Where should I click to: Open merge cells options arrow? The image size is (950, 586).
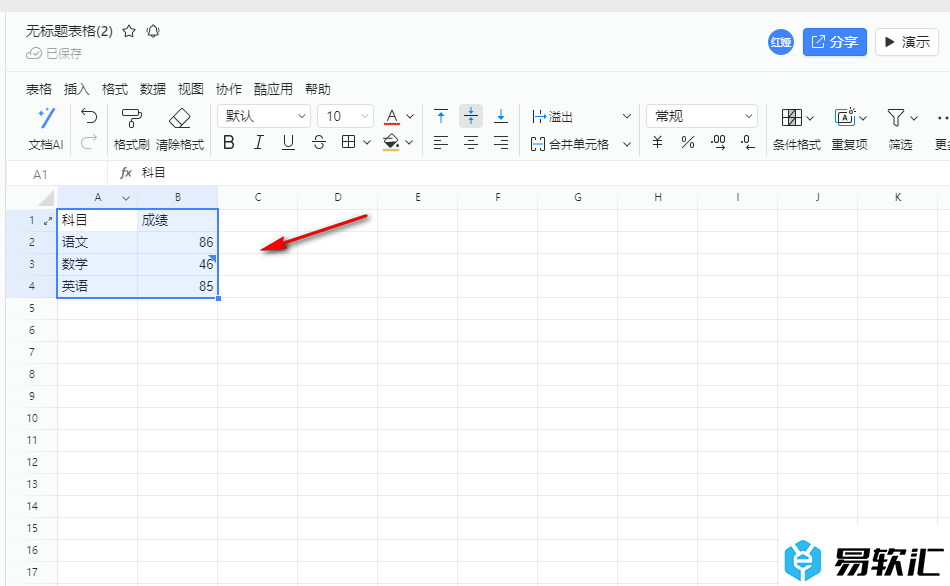(627, 144)
